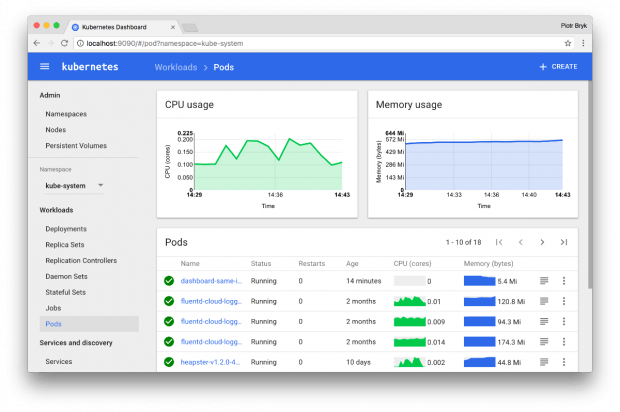Click the Name column header
This screenshot has height=412, width=620.
(x=190, y=263)
